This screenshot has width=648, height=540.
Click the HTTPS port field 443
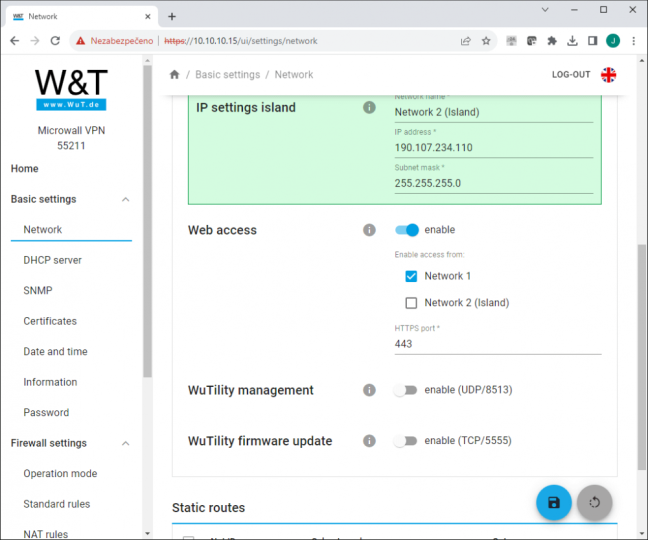(498, 344)
